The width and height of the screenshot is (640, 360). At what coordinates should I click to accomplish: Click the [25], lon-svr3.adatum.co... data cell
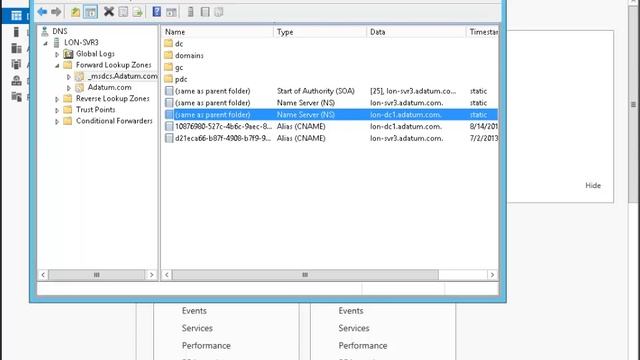[413, 91]
